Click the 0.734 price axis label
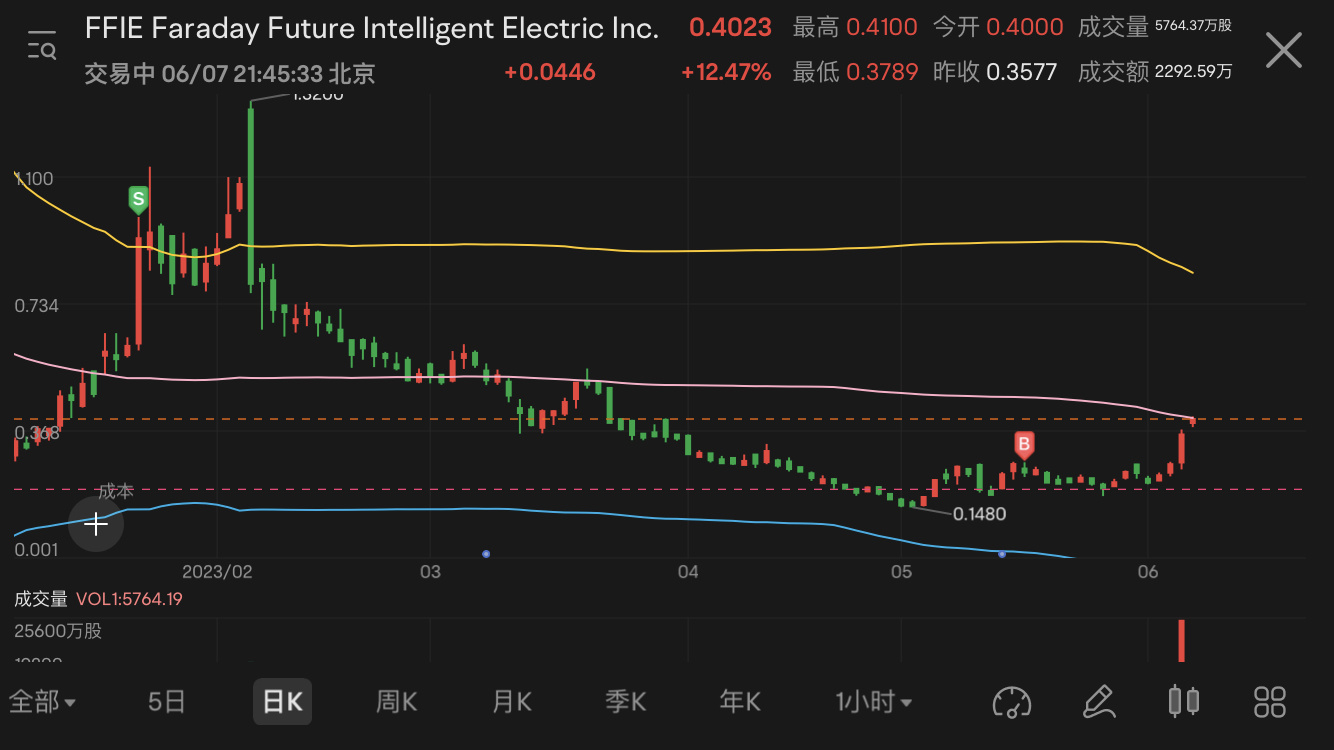This screenshot has height=750, width=1334. (x=37, y=305)
